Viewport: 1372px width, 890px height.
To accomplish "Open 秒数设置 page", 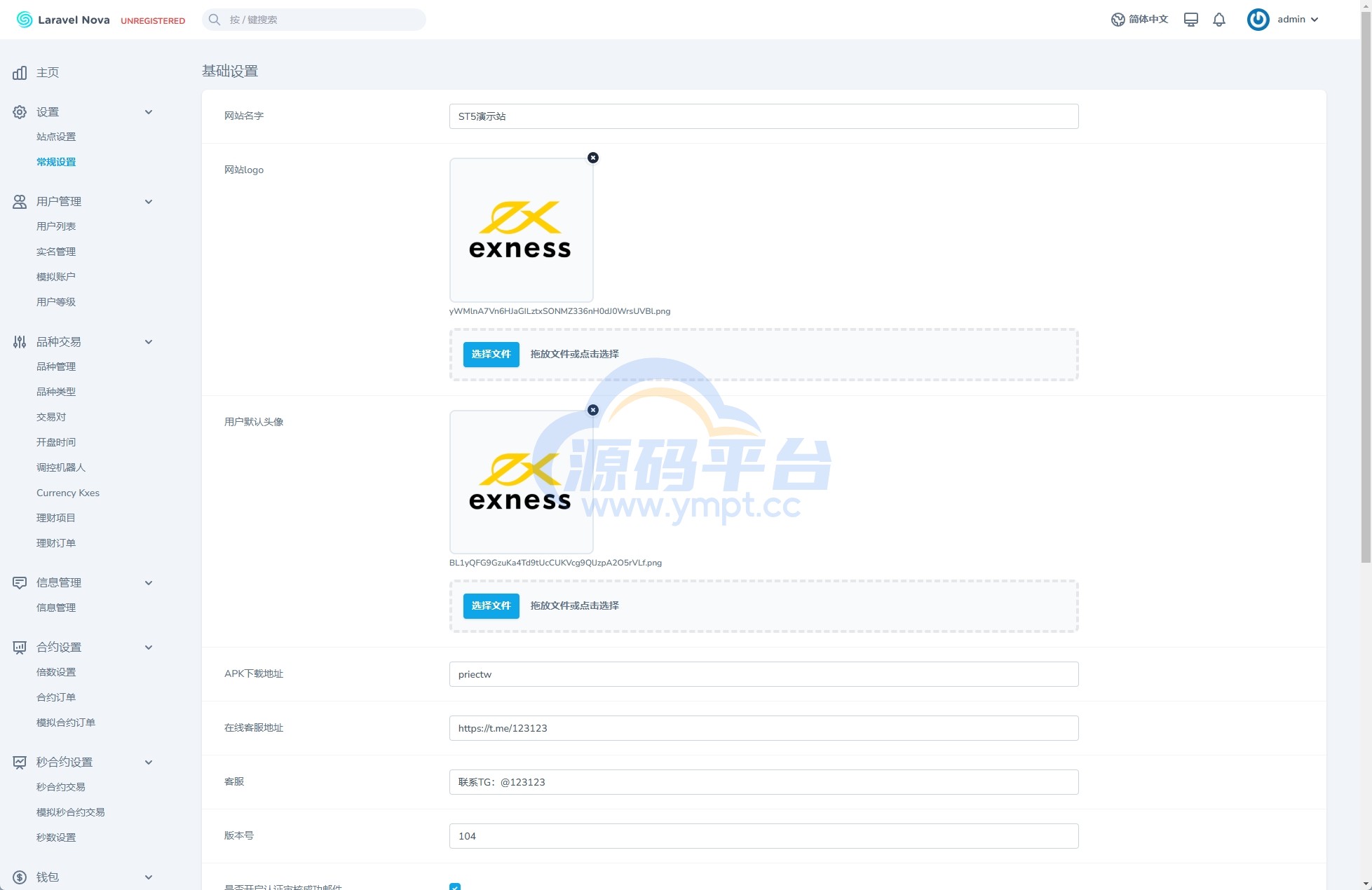I will point(56,837).
